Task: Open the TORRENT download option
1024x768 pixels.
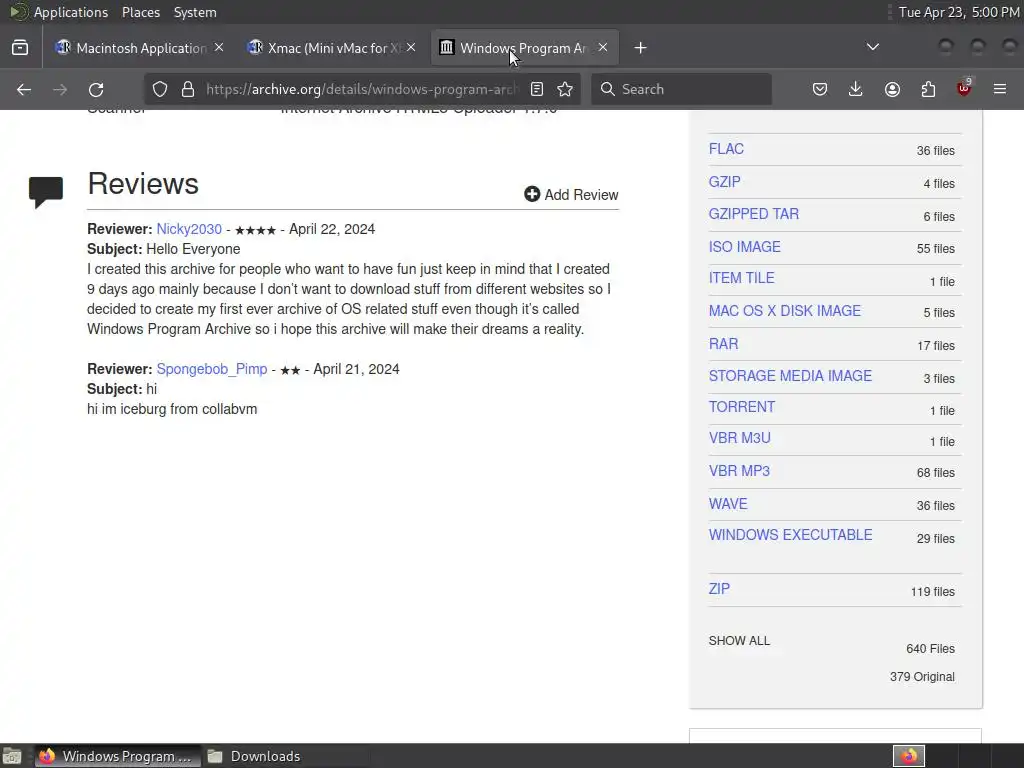Action: tap(742, 407)
